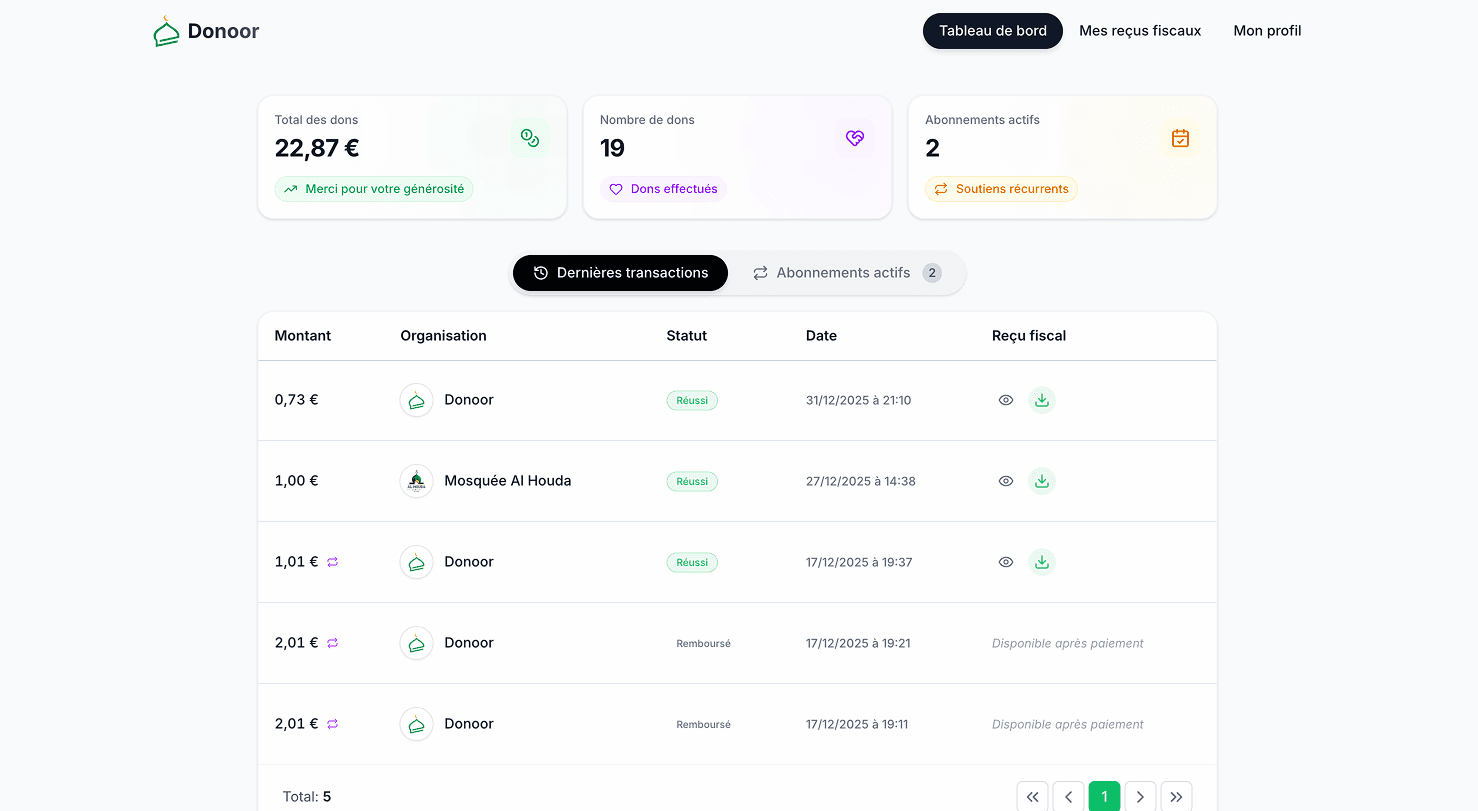Switch to the Abonnements actifs tab

(845, 272)
